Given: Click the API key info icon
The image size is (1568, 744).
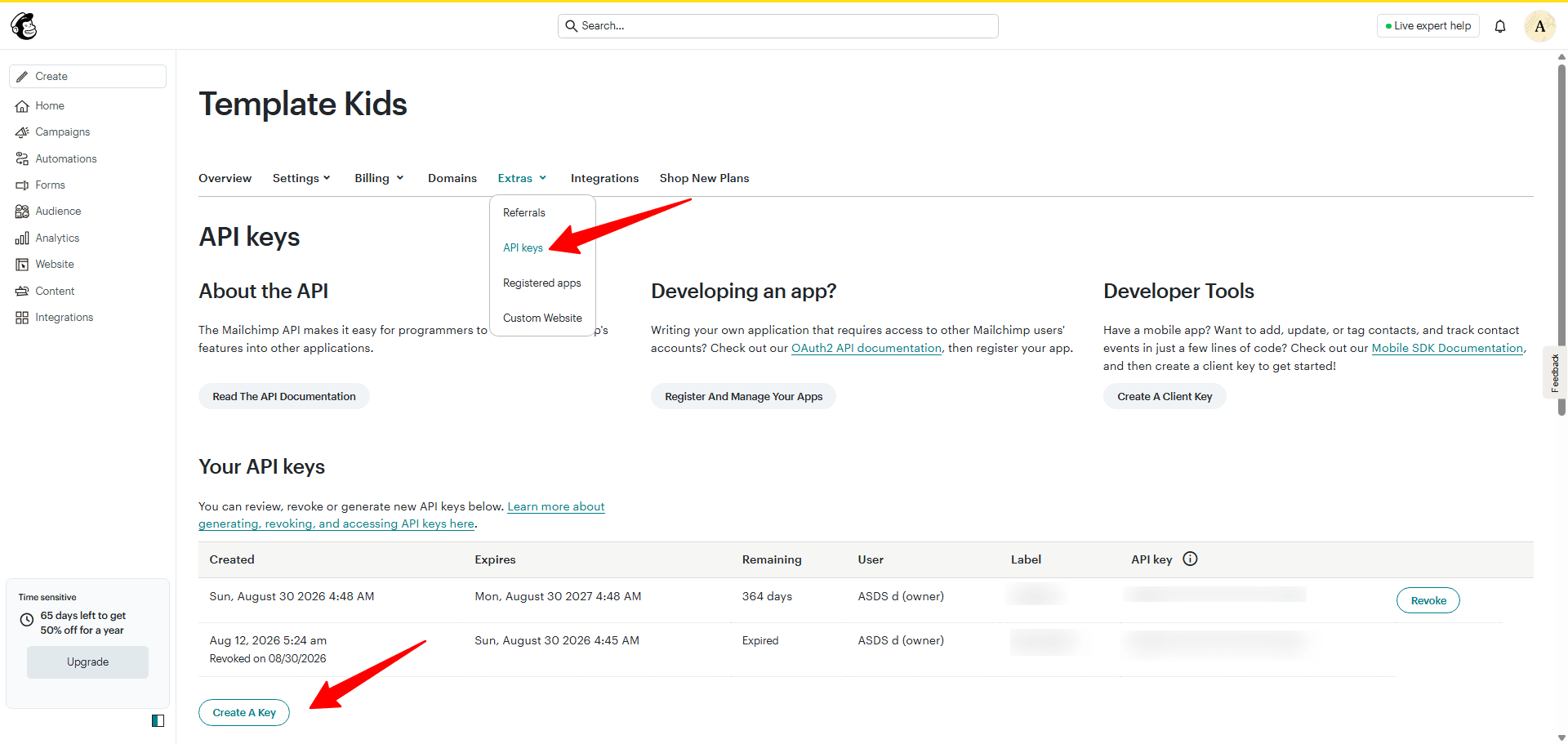Looking at the screenshot, I should [x=1190, y=559].
